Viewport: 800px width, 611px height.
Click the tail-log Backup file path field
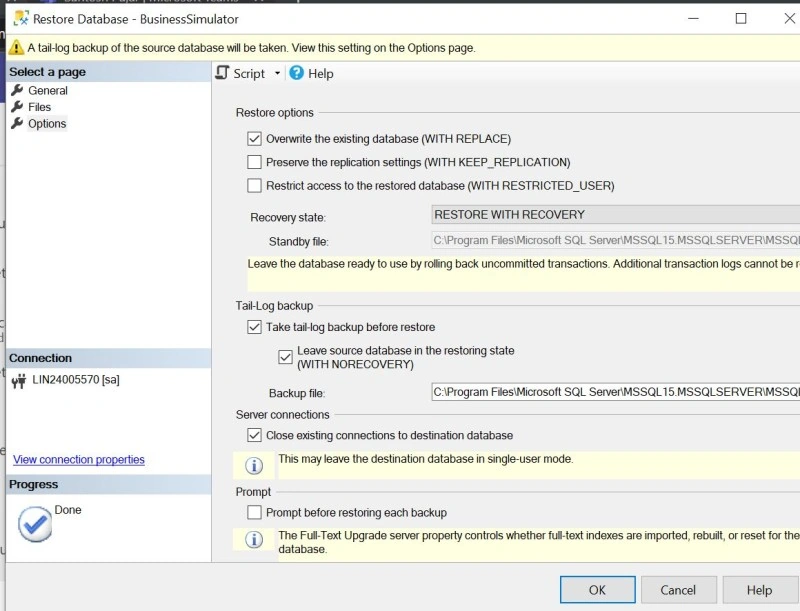[615, 392]
